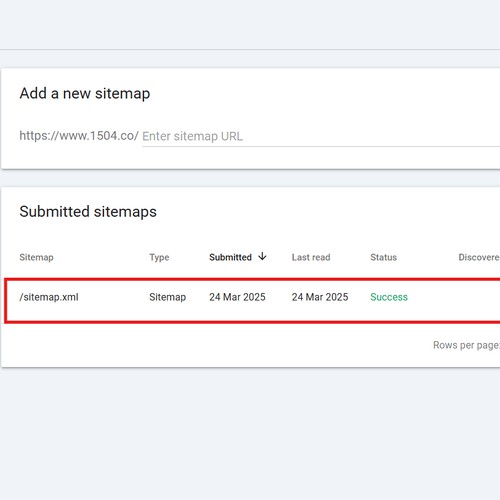The image size is (500, 500).
Task: Sort by the Type column header
Action: (159, 257)
